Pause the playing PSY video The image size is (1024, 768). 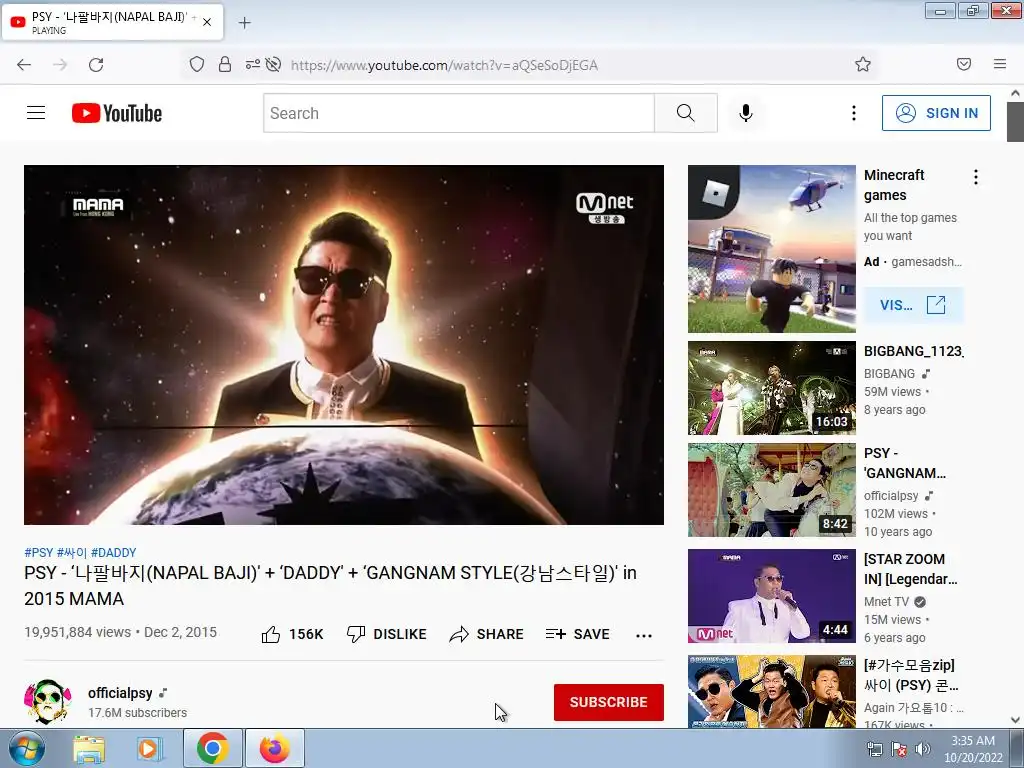click(344, 344)
